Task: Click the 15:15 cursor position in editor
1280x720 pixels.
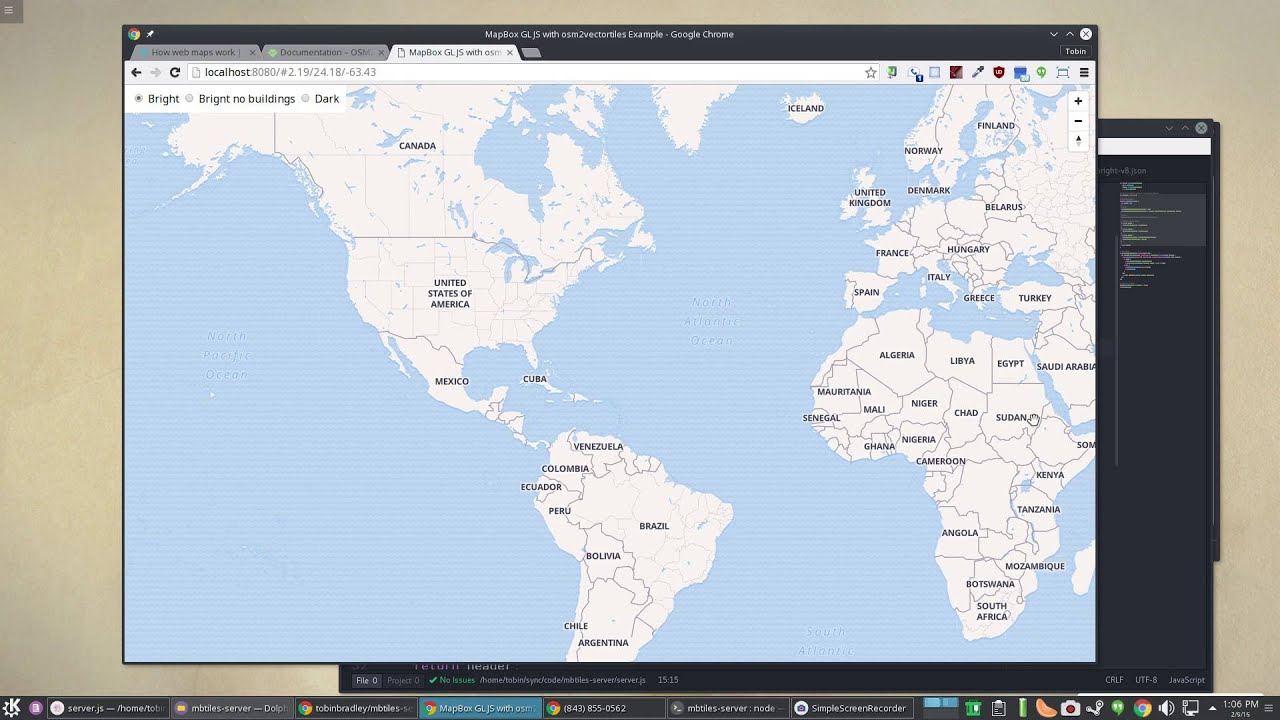Action: [x=668, y=680]
